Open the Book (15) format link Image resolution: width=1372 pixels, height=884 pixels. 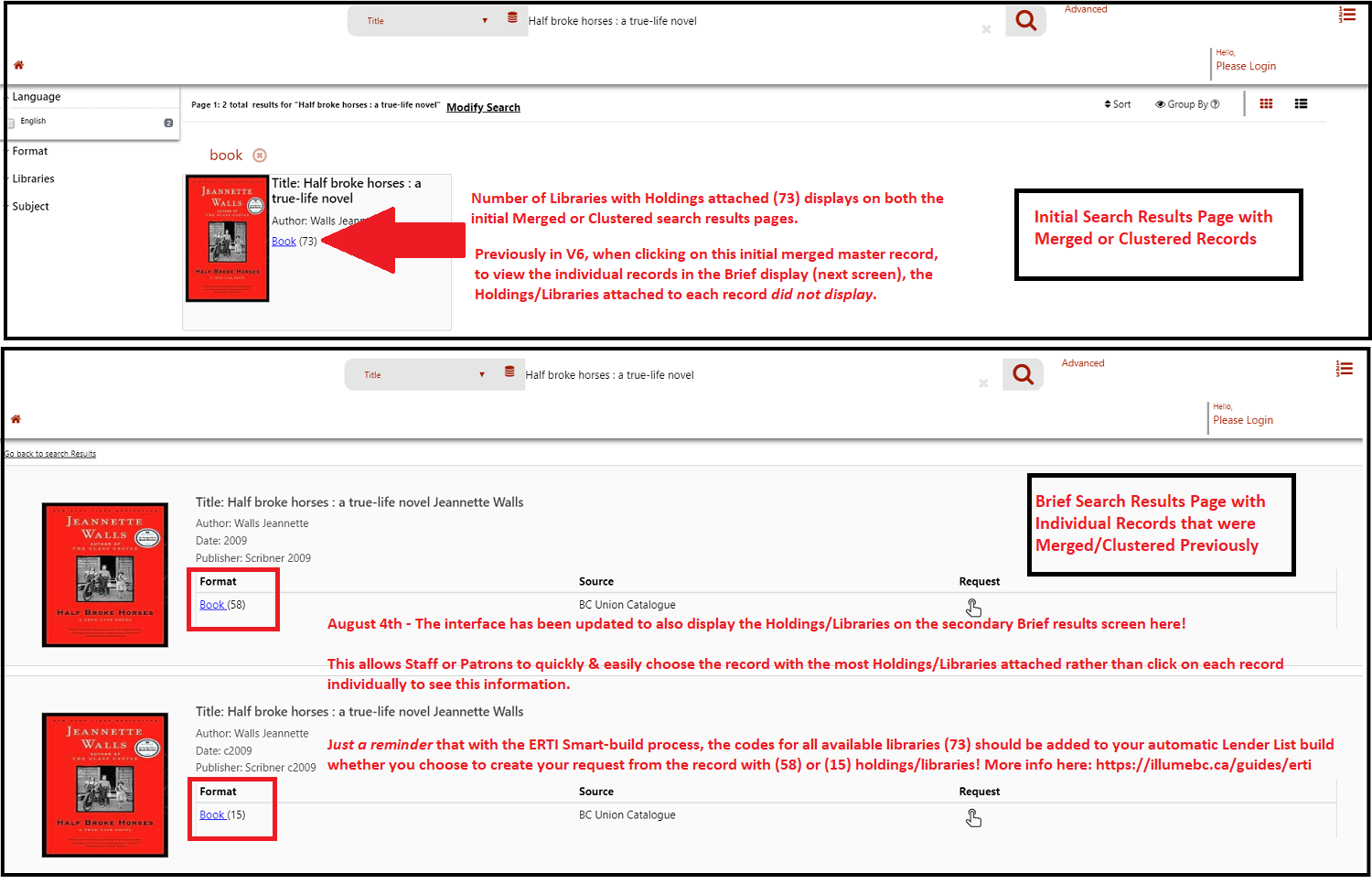pyautogui.click(x=212, y=814)
